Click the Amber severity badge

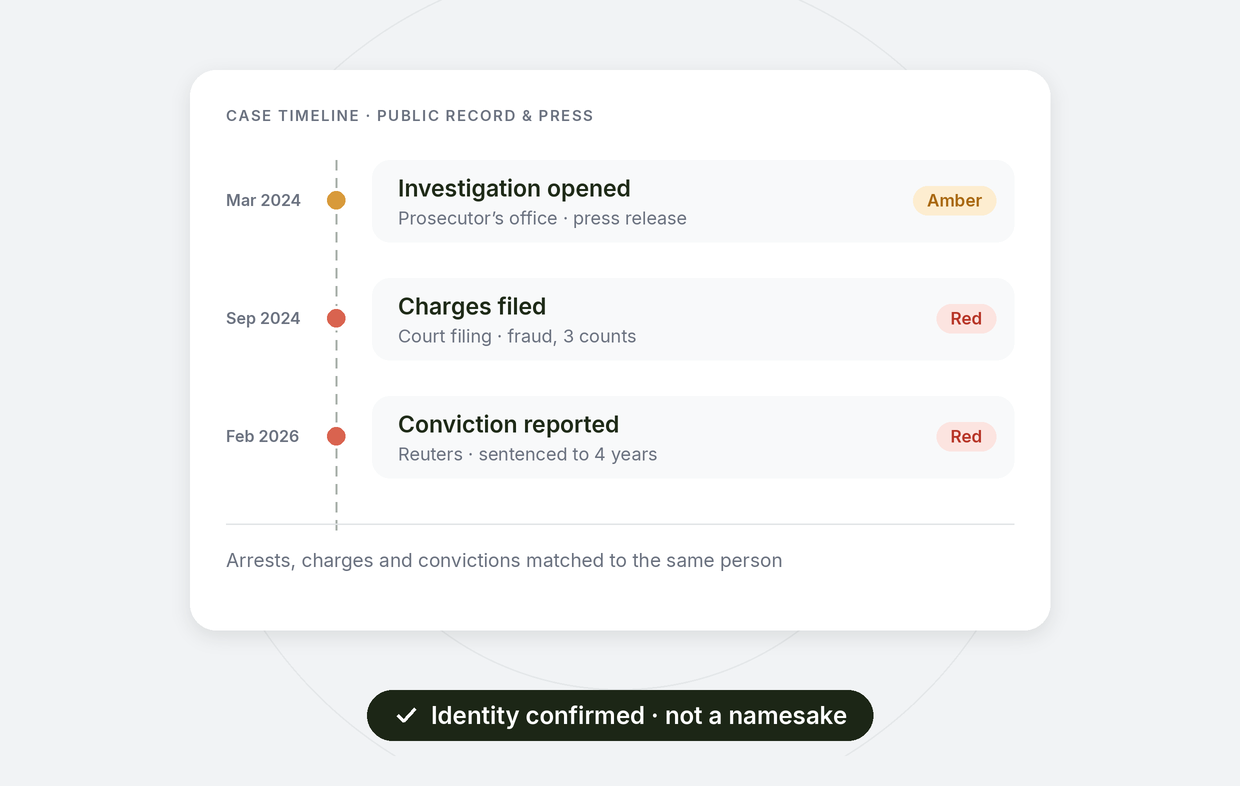[x=954, y=200]
